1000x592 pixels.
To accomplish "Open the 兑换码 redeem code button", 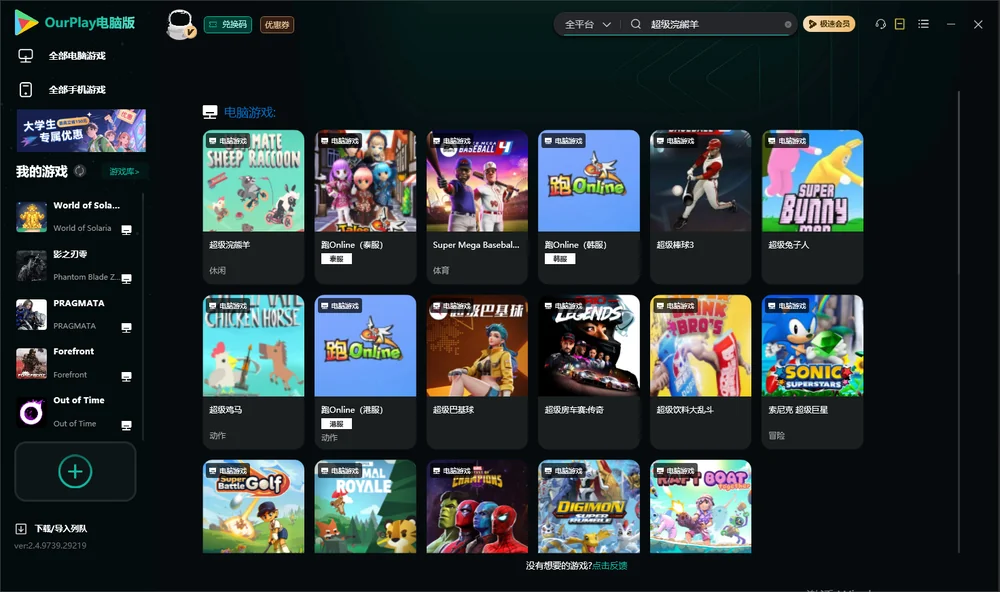I will (228, 24).
